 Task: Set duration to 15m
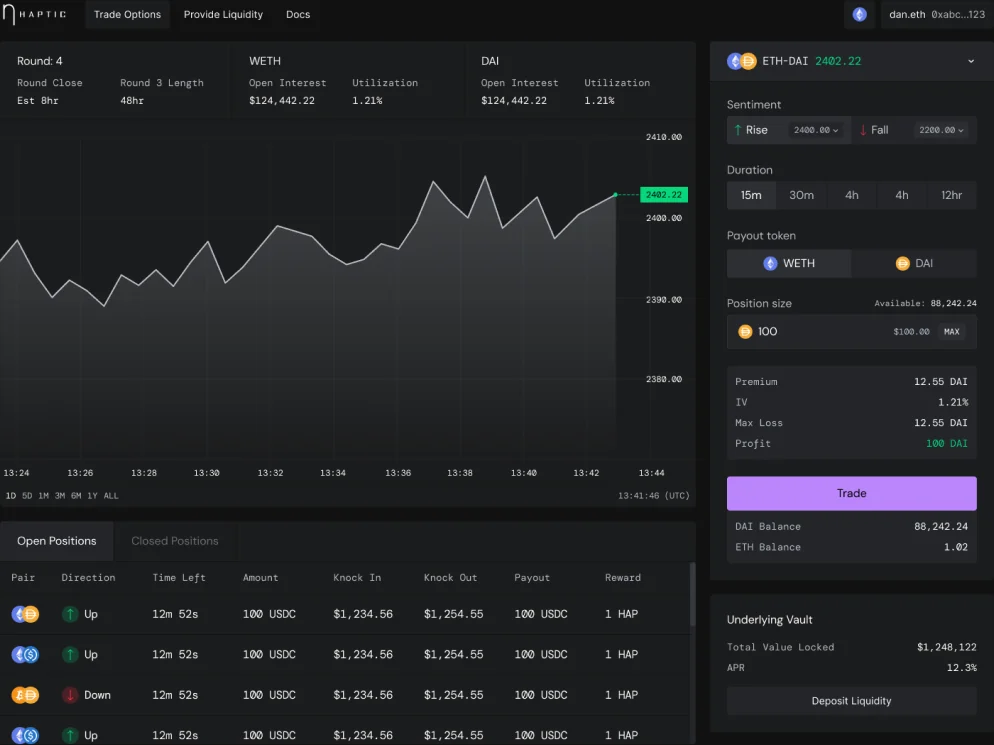(751, 195)
